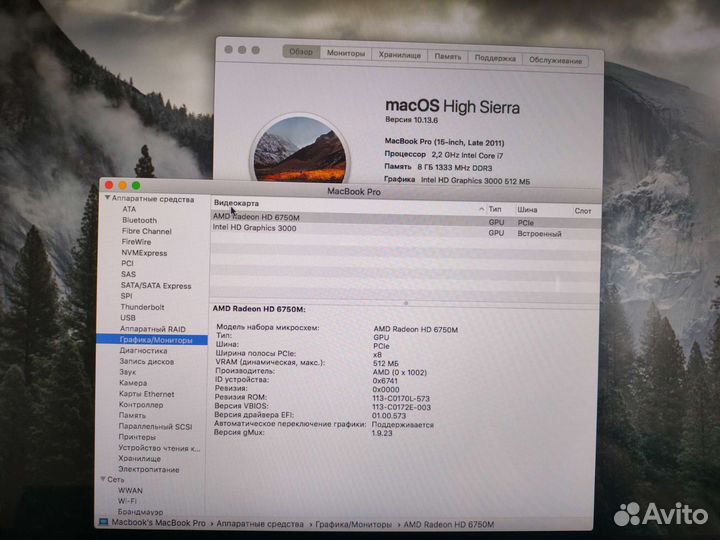The width and height of the screenshot is (720, 540).
Task: Sort by the Видеокарта column header
Action: click(236, 203)
